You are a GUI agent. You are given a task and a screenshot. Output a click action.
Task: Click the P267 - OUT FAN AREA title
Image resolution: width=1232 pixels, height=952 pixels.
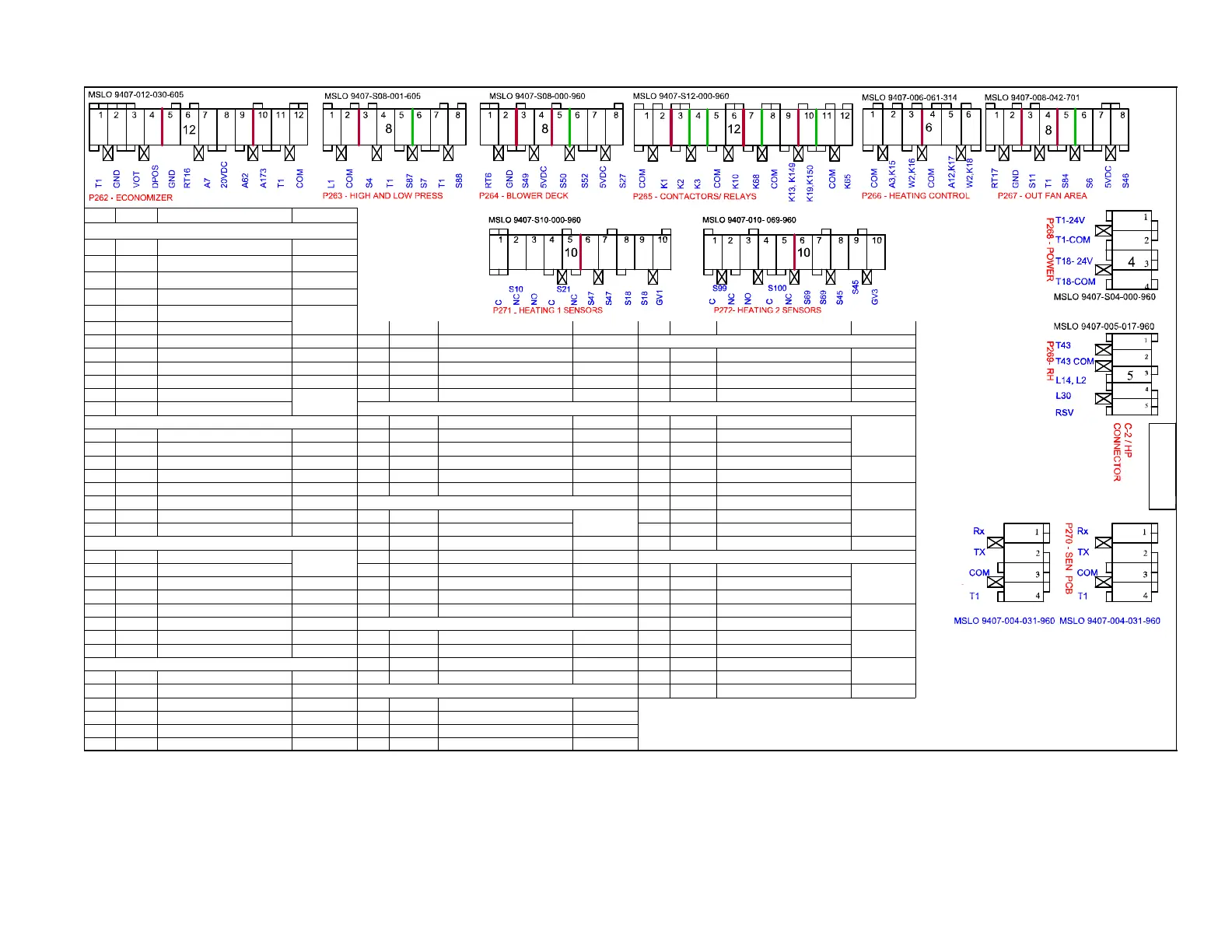pos(1042,196)
